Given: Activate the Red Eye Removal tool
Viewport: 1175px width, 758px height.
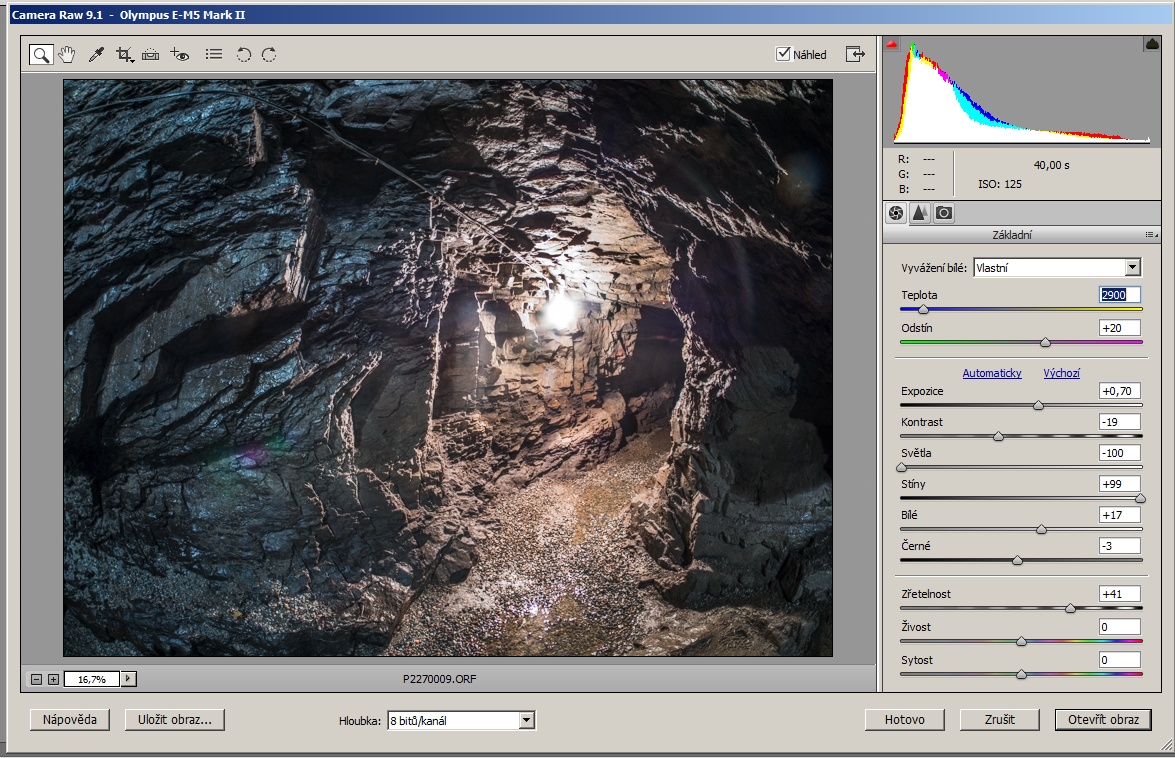Looking at the screenshot, I should point(180,55).
